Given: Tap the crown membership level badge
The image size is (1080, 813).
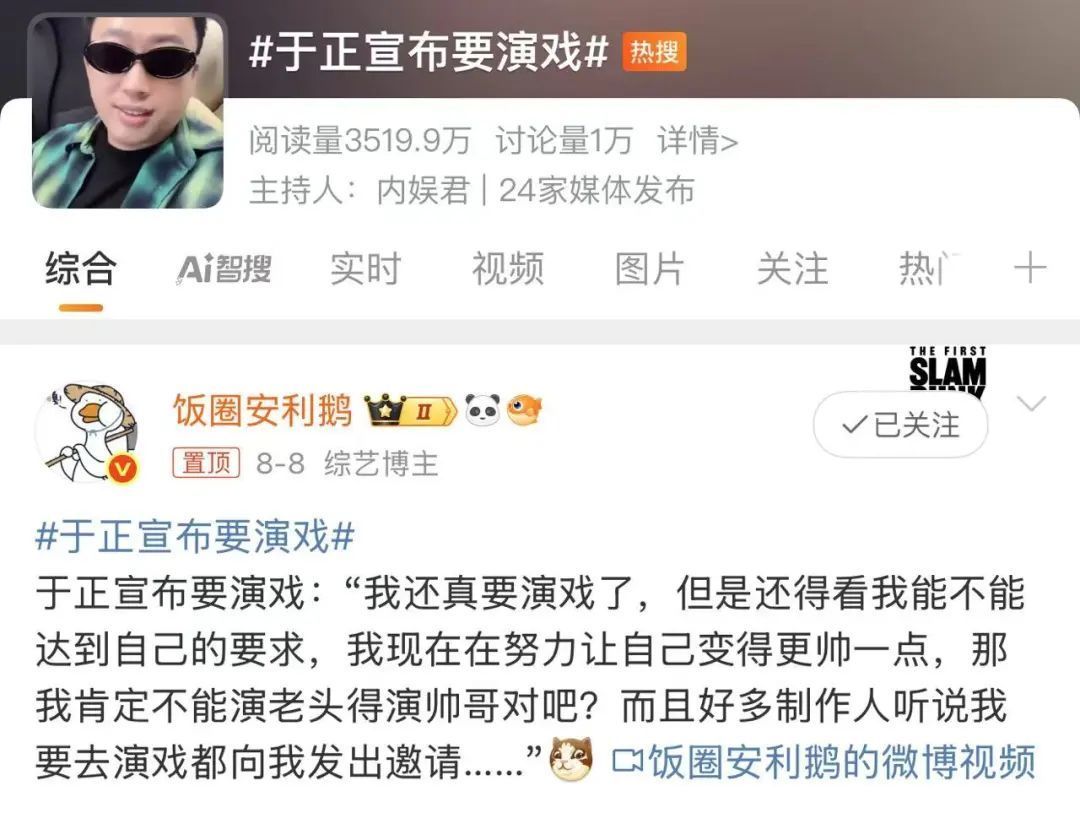Looking at the screenshot, I should click(411, 411).
